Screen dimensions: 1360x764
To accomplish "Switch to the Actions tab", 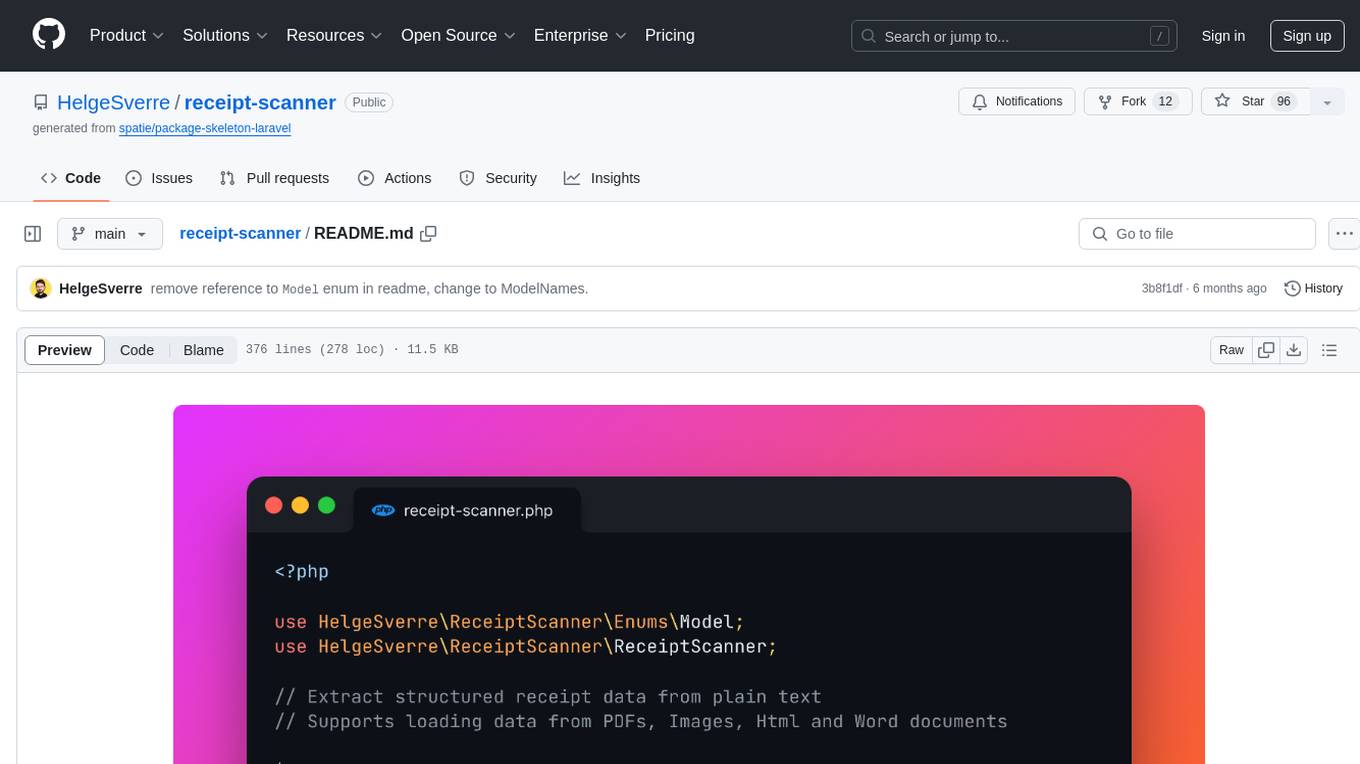I will [394, 178].
